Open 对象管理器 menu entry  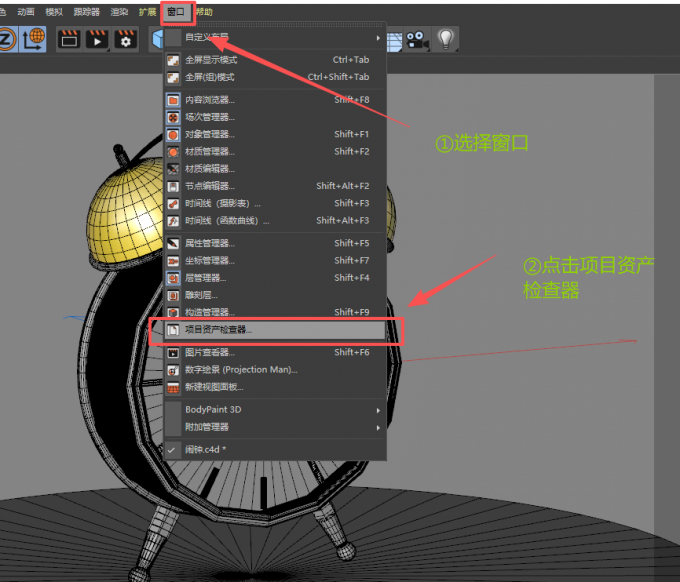(x=210, y=134)
